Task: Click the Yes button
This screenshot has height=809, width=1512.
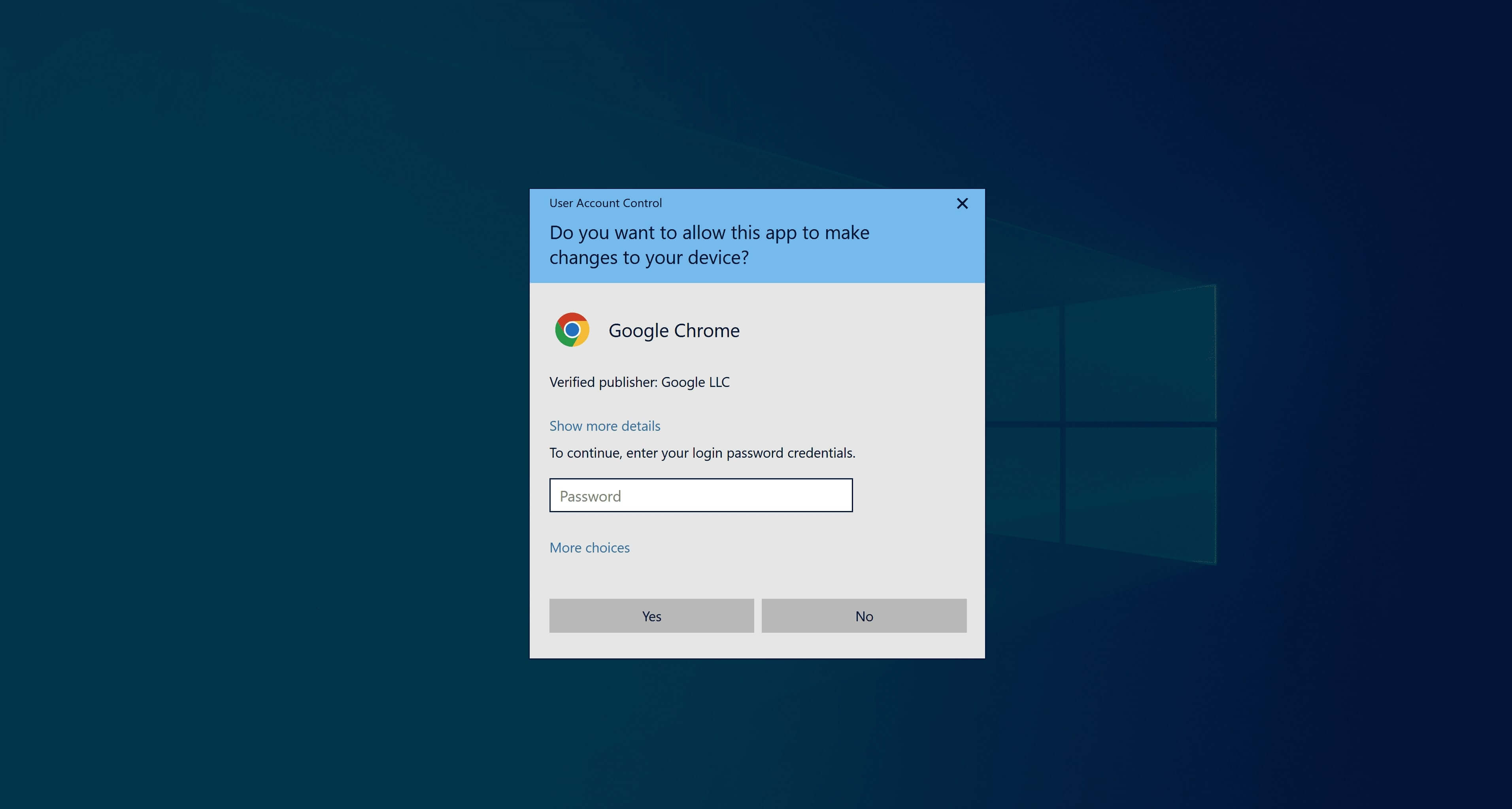Action: point(651,616)
